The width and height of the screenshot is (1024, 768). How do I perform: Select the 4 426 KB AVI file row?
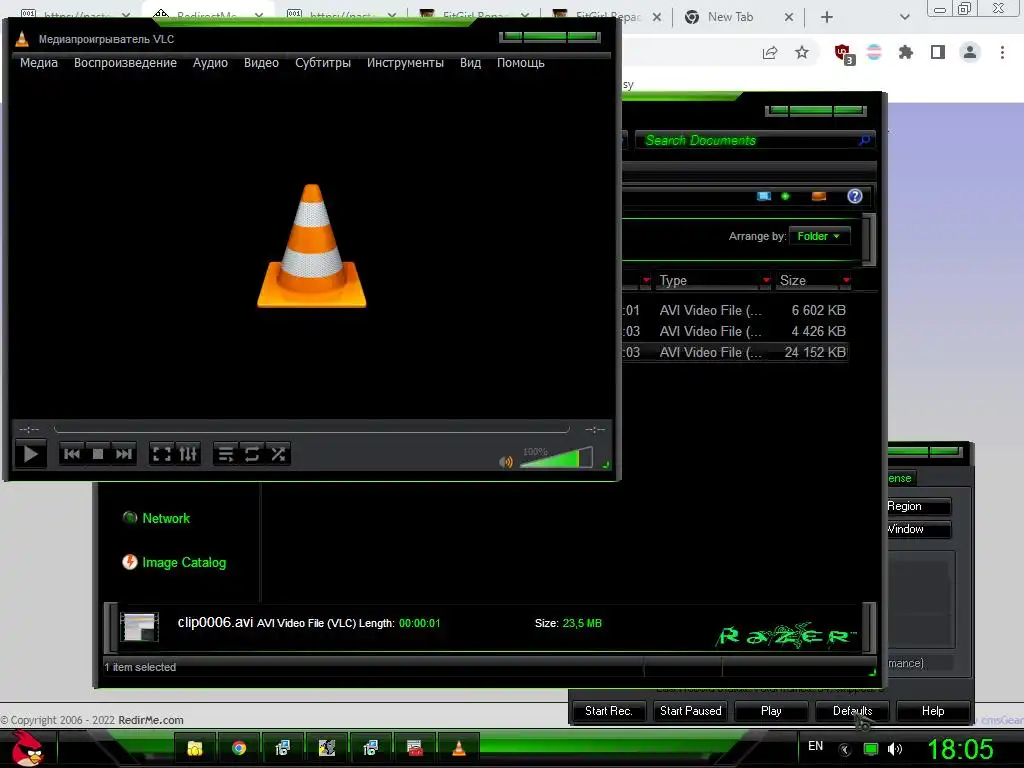coord(735,331)
